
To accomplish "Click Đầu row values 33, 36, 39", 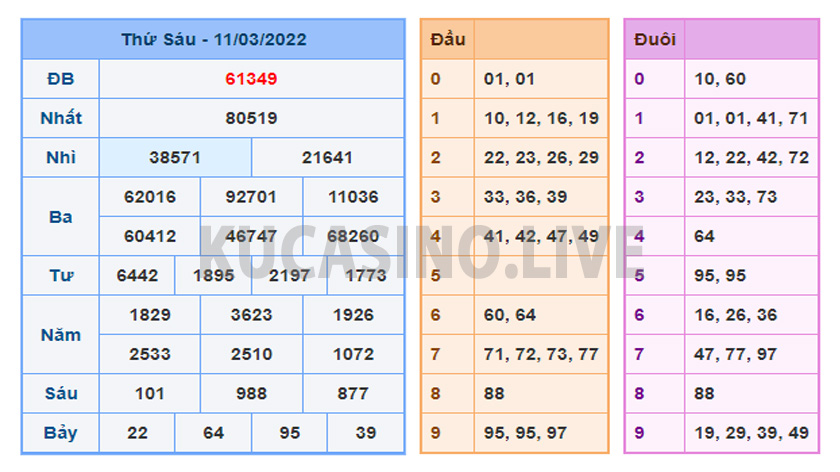I will [525, 197].
